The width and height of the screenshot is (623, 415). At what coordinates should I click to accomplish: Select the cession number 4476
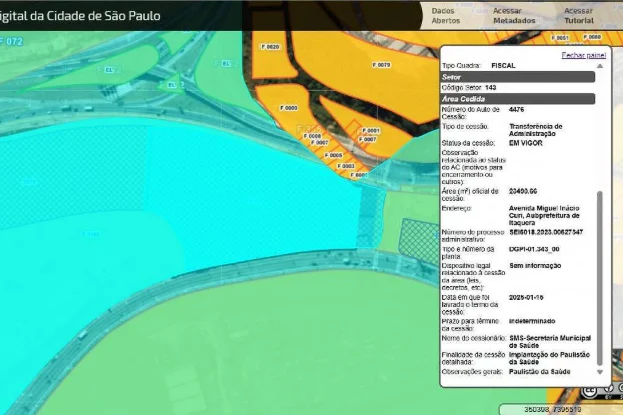[516, 109]
